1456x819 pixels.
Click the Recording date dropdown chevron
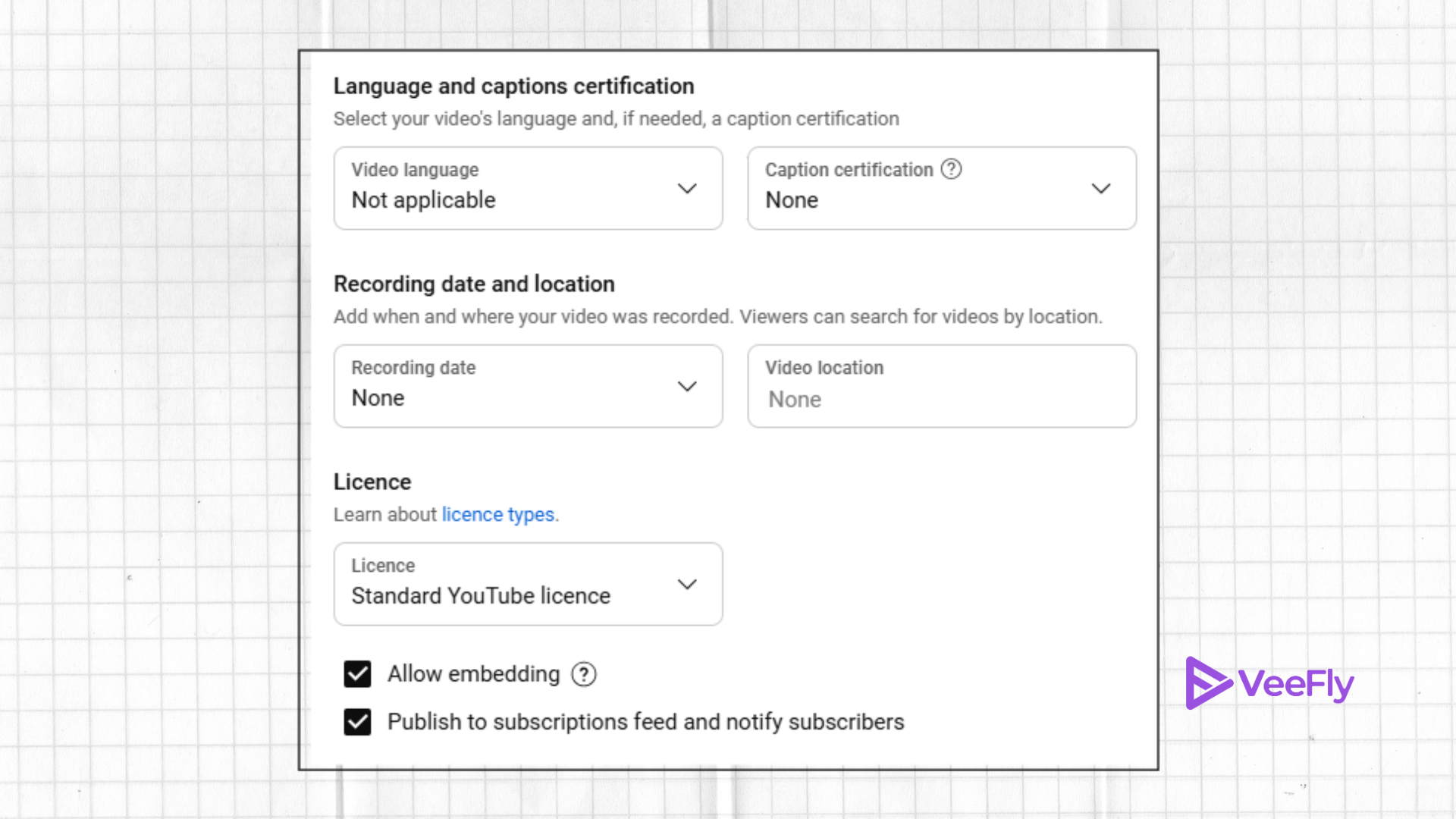pyautogui.click(x=687, y=386)
